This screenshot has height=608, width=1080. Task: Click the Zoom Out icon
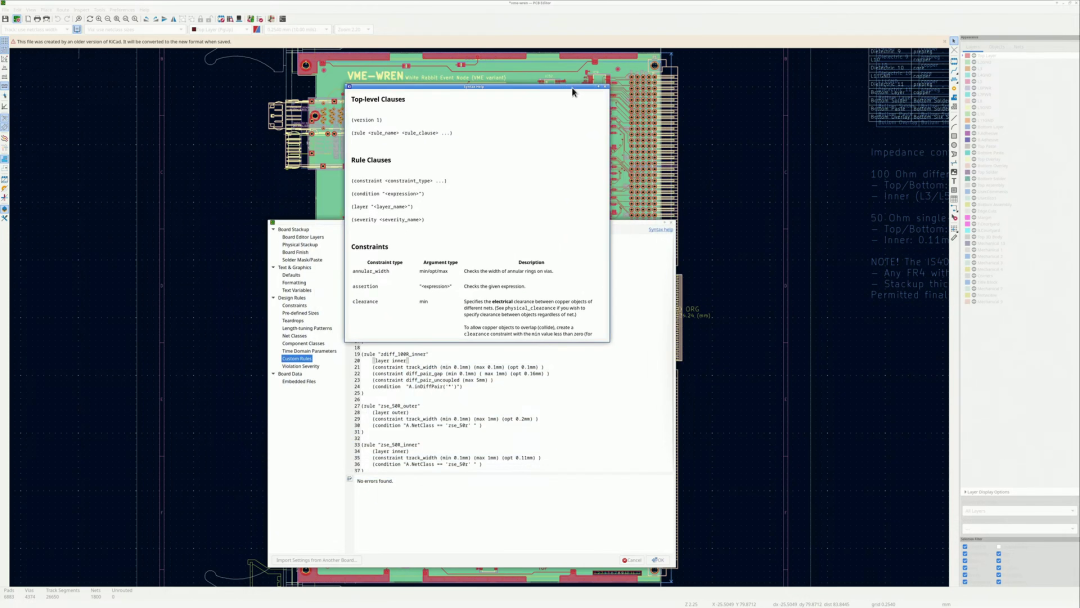pyautogui.click(x=107, y=19)
